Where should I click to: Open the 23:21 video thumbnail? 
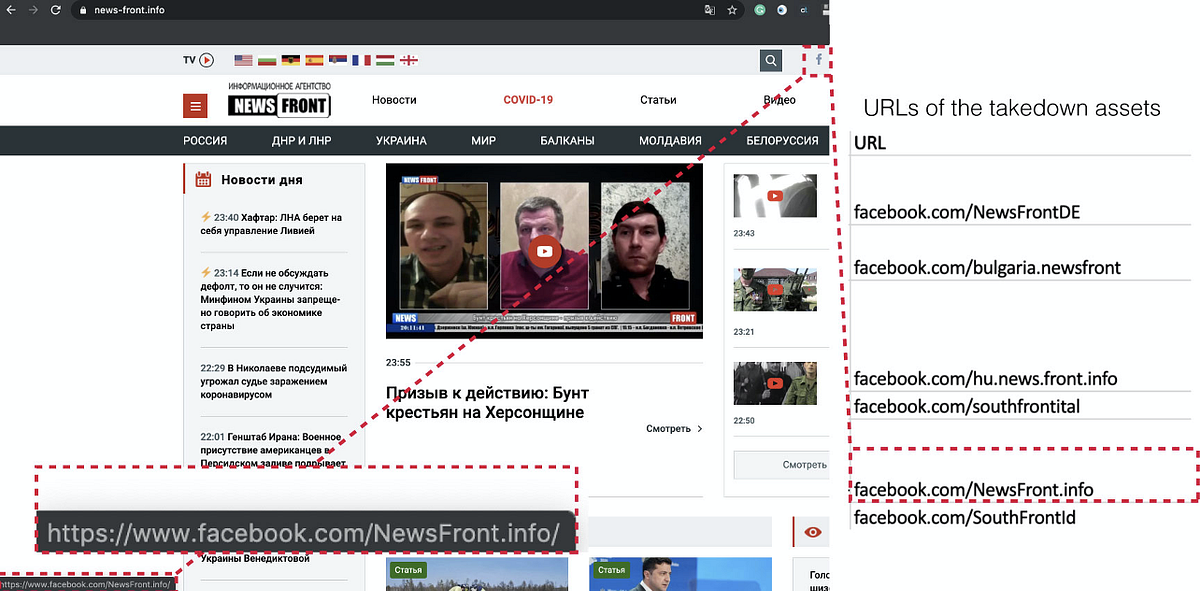tap(775, 289)
